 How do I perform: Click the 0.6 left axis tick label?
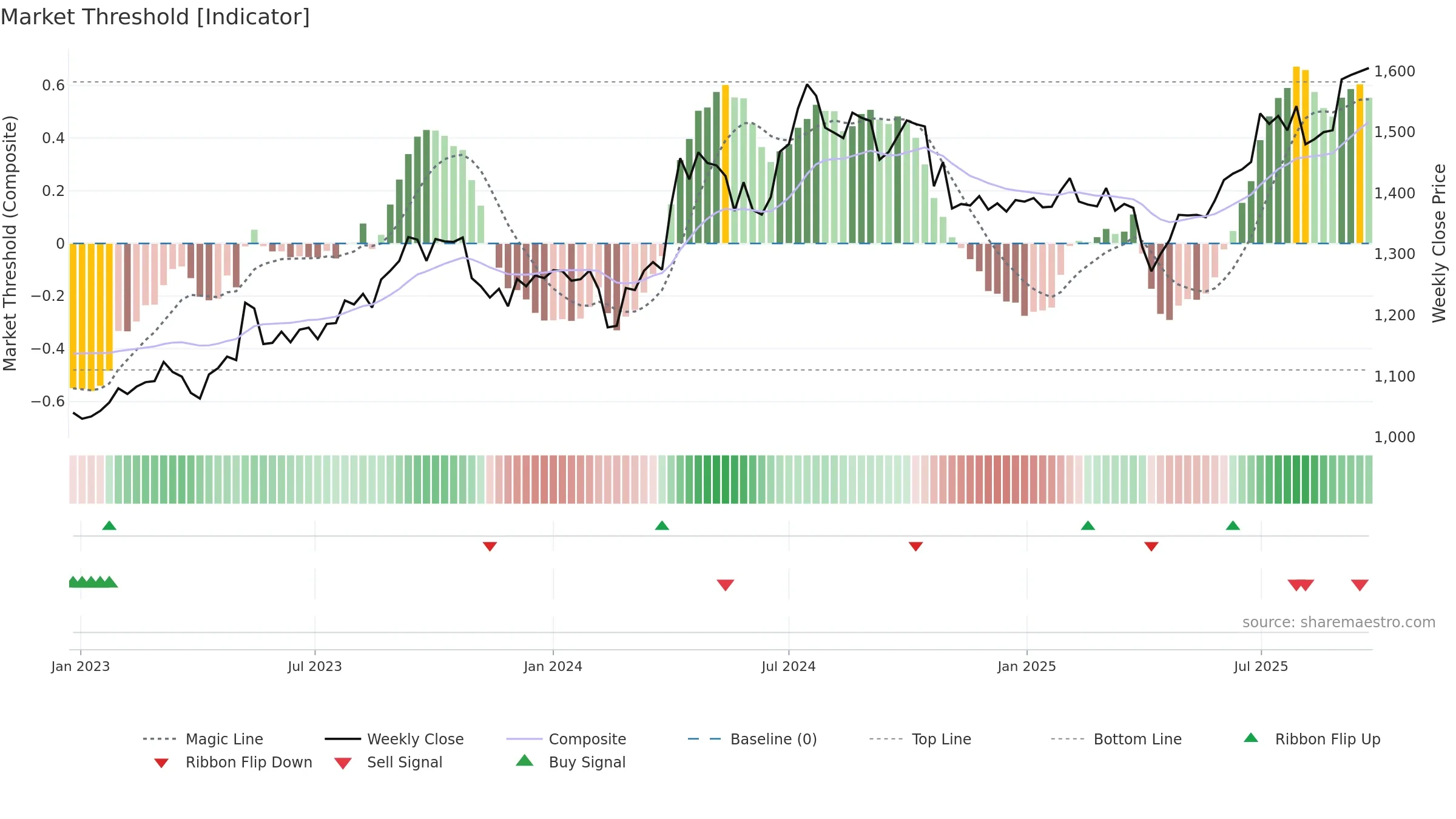tap(53, 86)
